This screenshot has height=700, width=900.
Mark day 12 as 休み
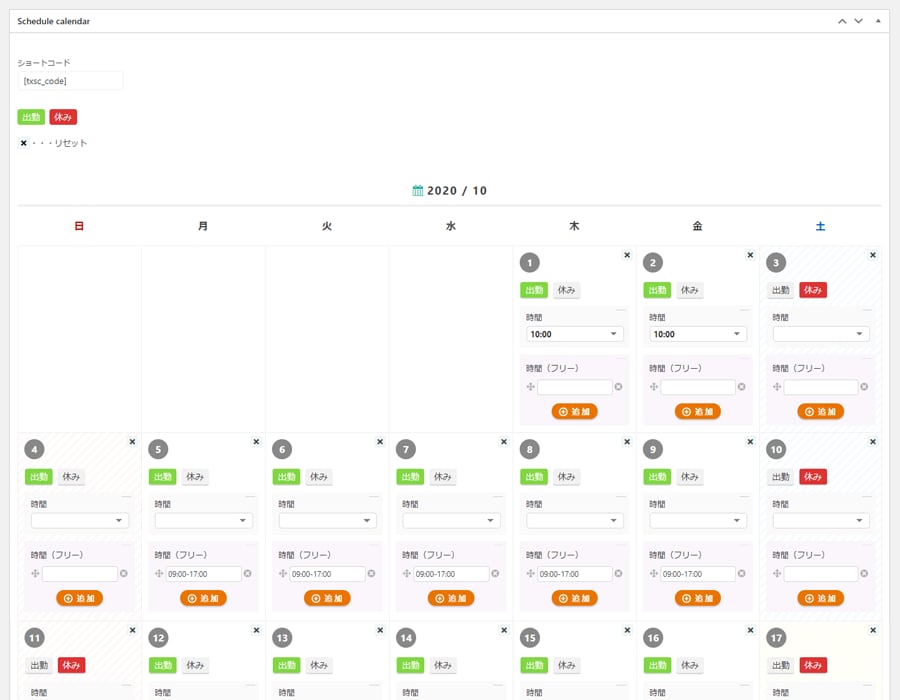point(195,666)
